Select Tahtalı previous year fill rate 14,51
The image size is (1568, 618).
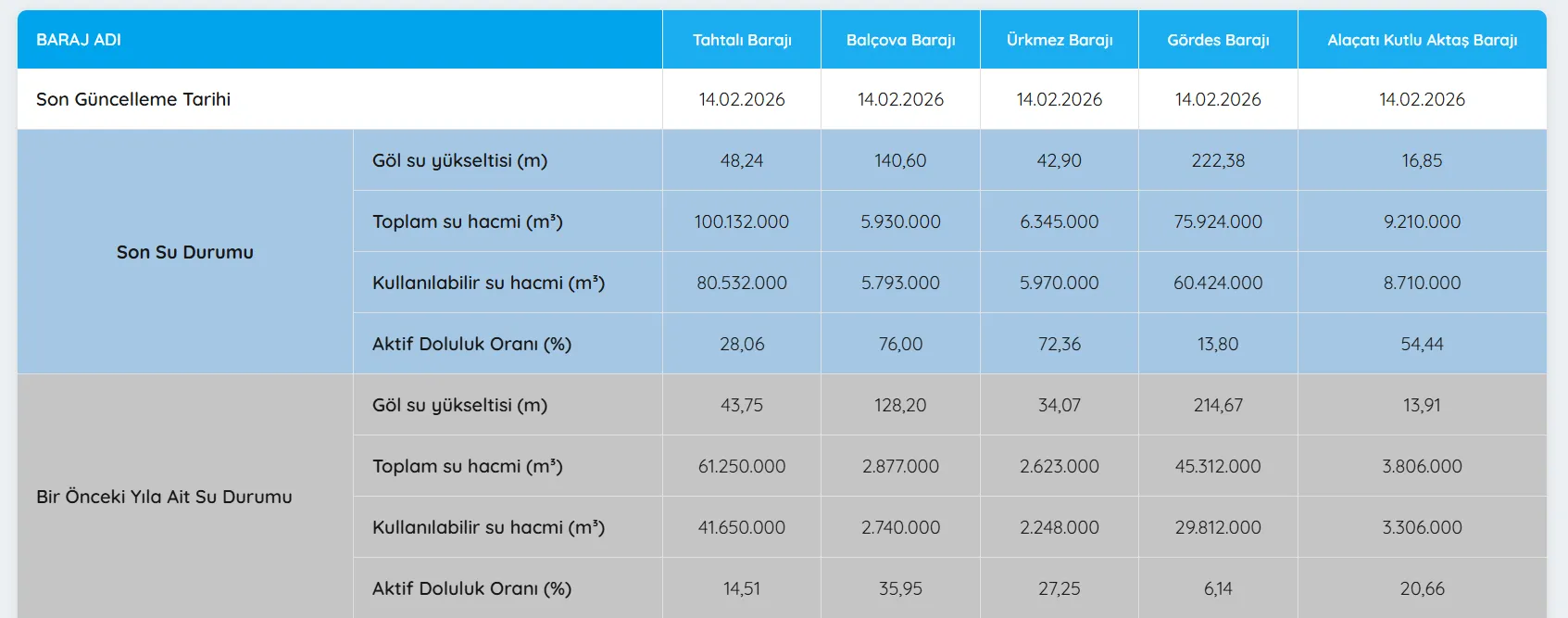(x=742, y=588)
